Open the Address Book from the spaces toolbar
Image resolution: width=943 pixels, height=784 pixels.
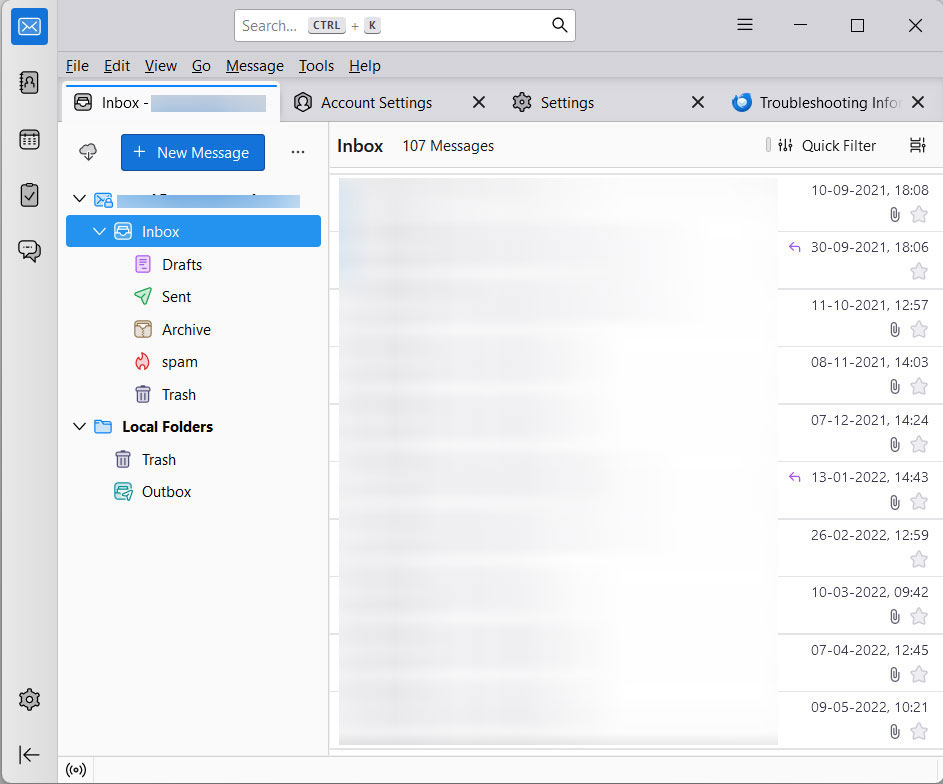coord(29,83)
